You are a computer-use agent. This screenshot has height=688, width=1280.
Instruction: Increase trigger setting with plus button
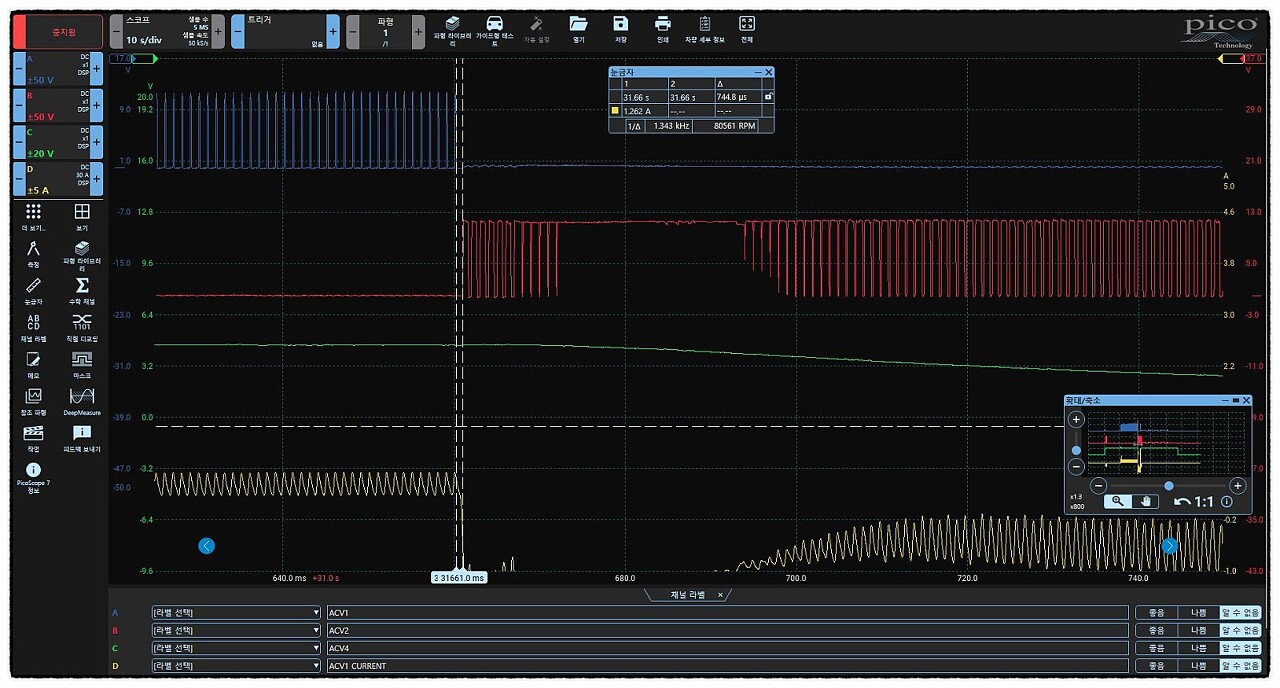pos(333,32)
